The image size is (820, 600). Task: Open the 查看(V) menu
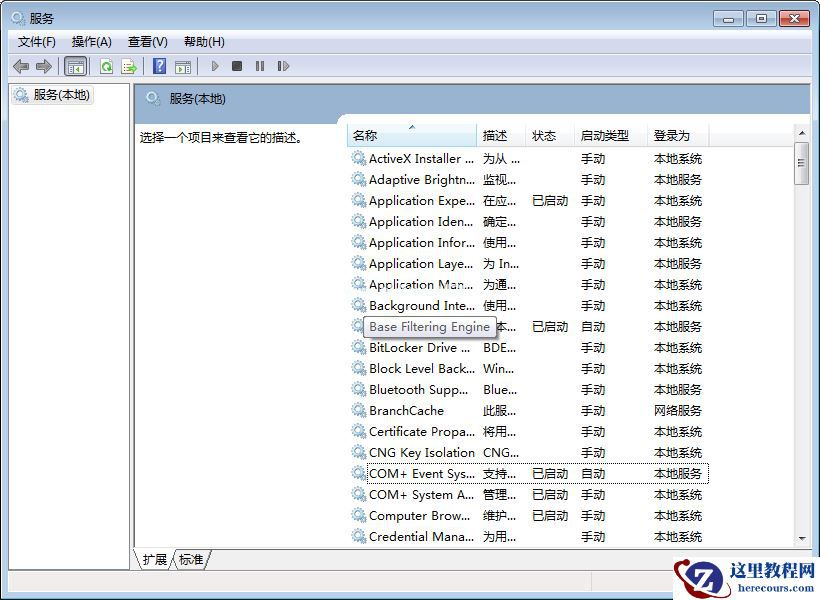146,41
